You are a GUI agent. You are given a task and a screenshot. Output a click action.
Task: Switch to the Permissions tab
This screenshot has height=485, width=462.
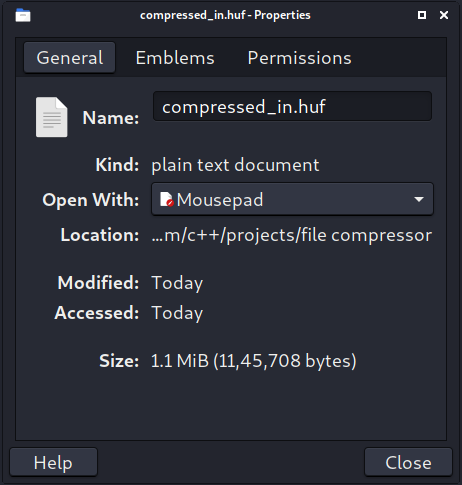(299, 58)
